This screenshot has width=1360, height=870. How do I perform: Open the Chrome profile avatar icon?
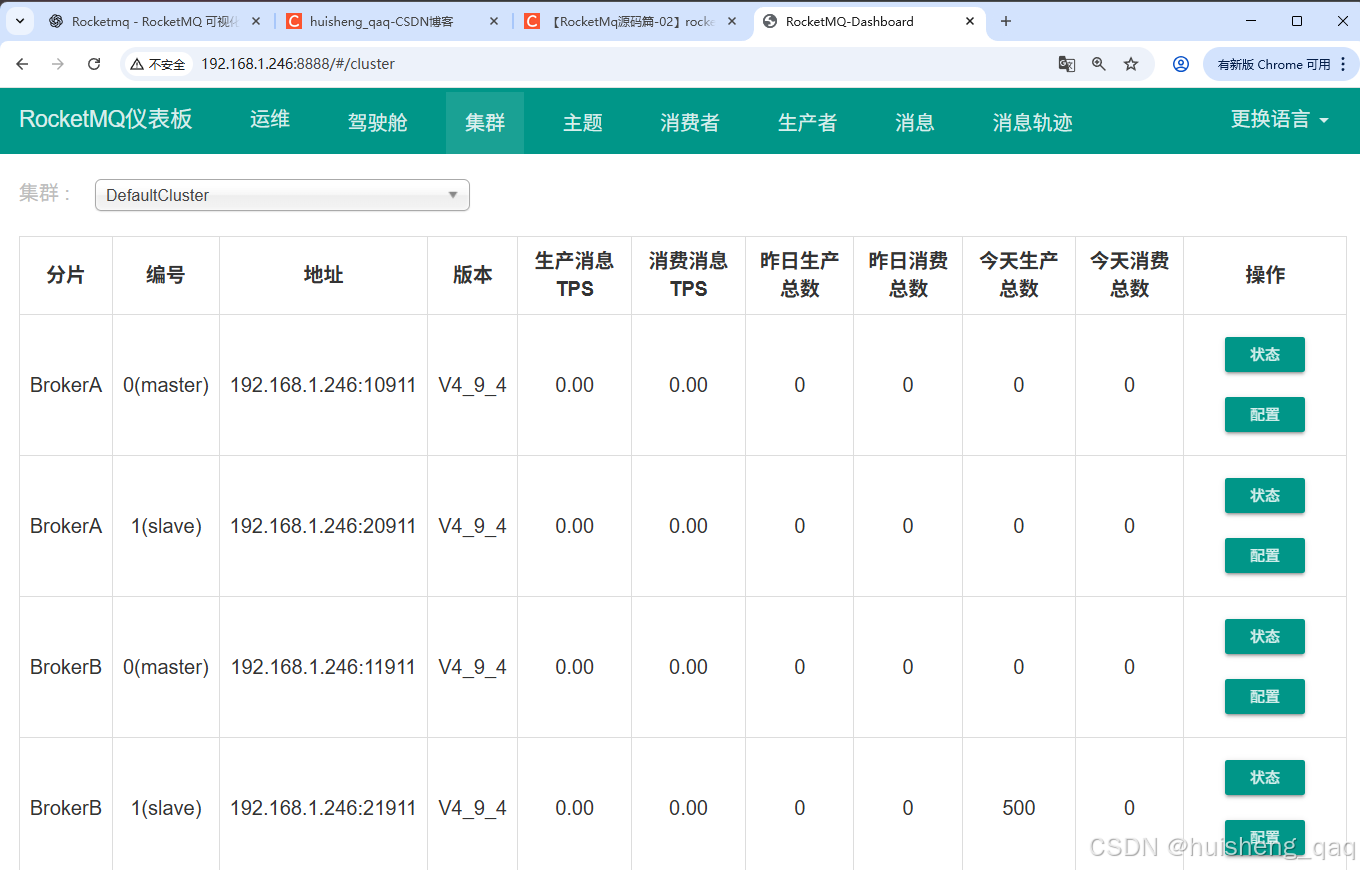tap(1181, 64)
